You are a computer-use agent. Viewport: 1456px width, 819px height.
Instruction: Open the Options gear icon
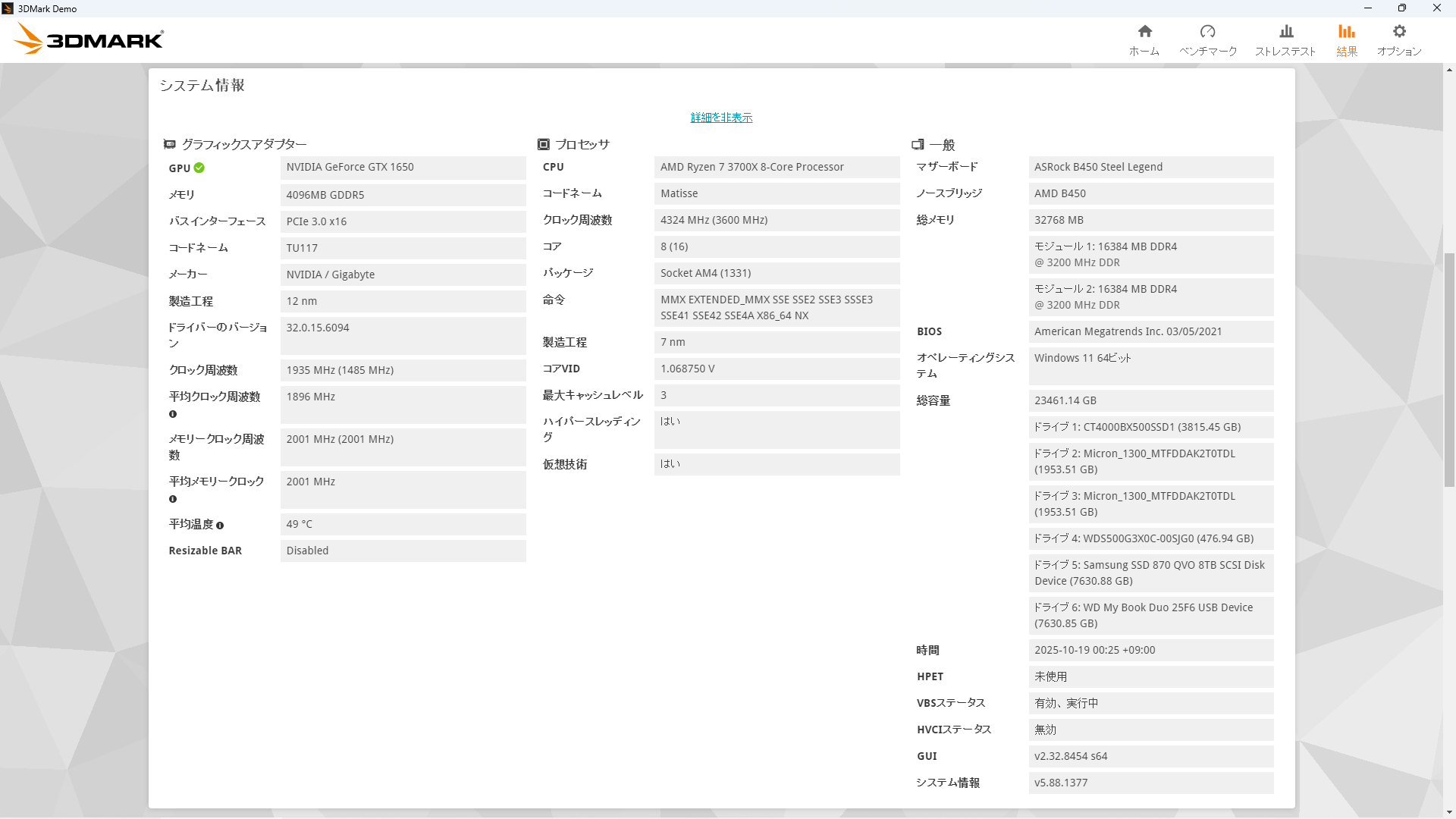(x=1399, y=31)
